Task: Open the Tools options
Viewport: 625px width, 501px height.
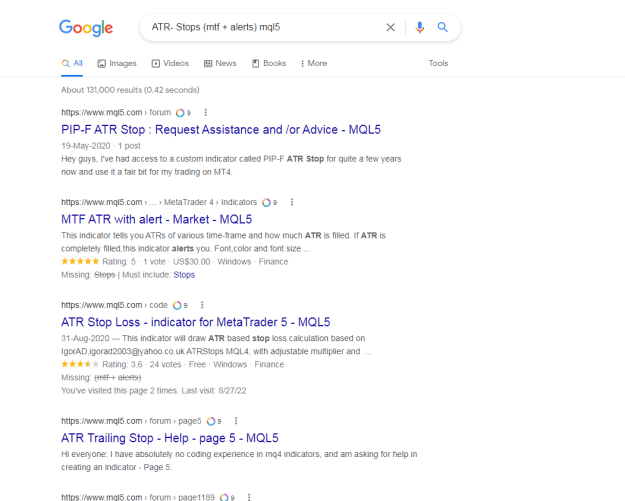Action: [x=438, y=63]
